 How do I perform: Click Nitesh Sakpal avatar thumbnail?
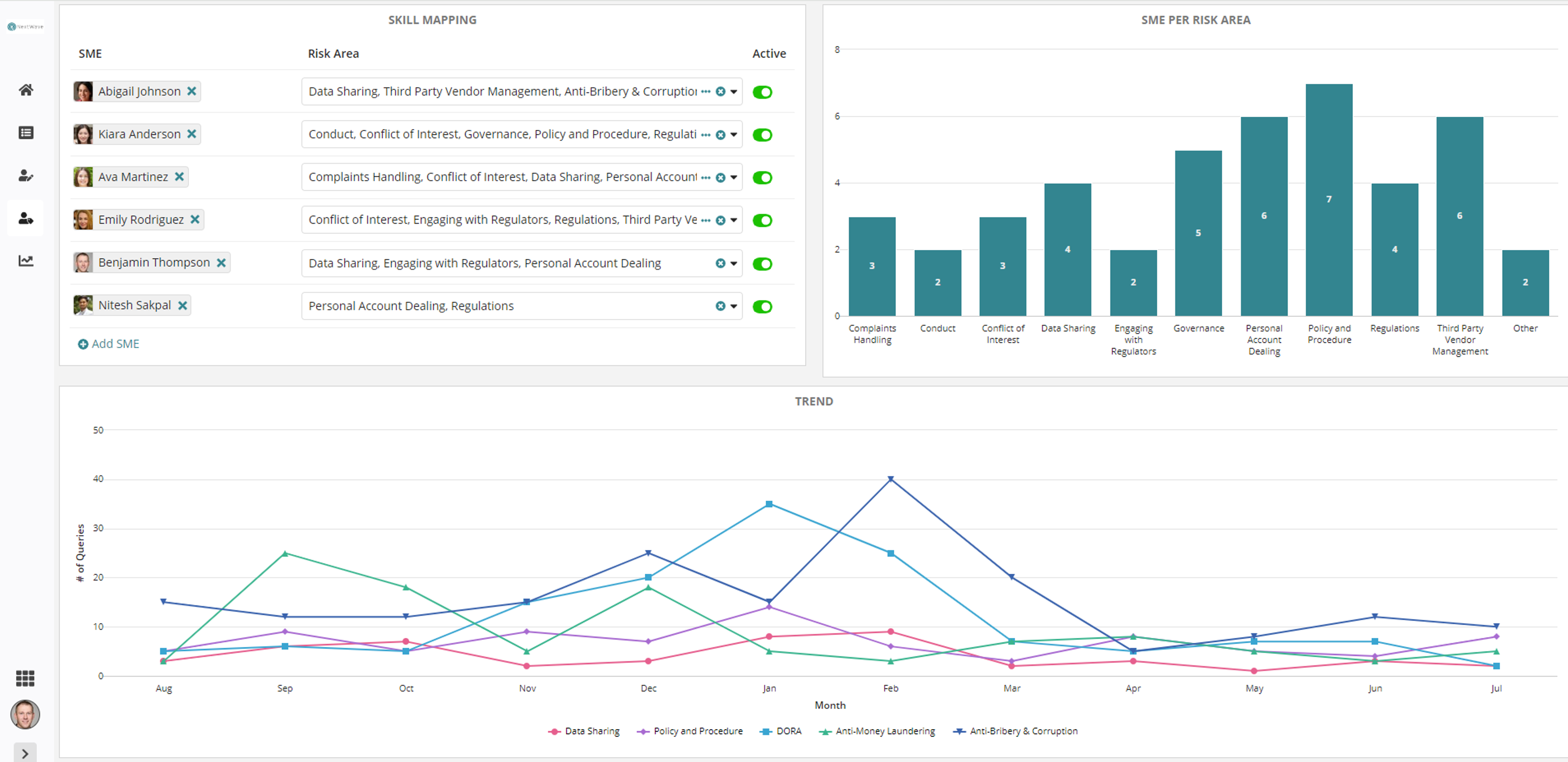tap(83, 305)
